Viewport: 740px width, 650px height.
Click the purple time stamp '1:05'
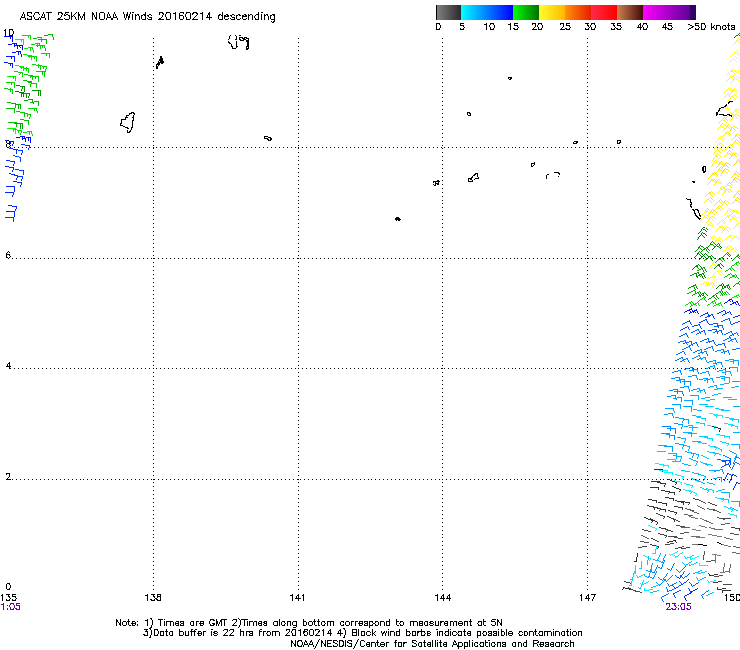(11, 607)
